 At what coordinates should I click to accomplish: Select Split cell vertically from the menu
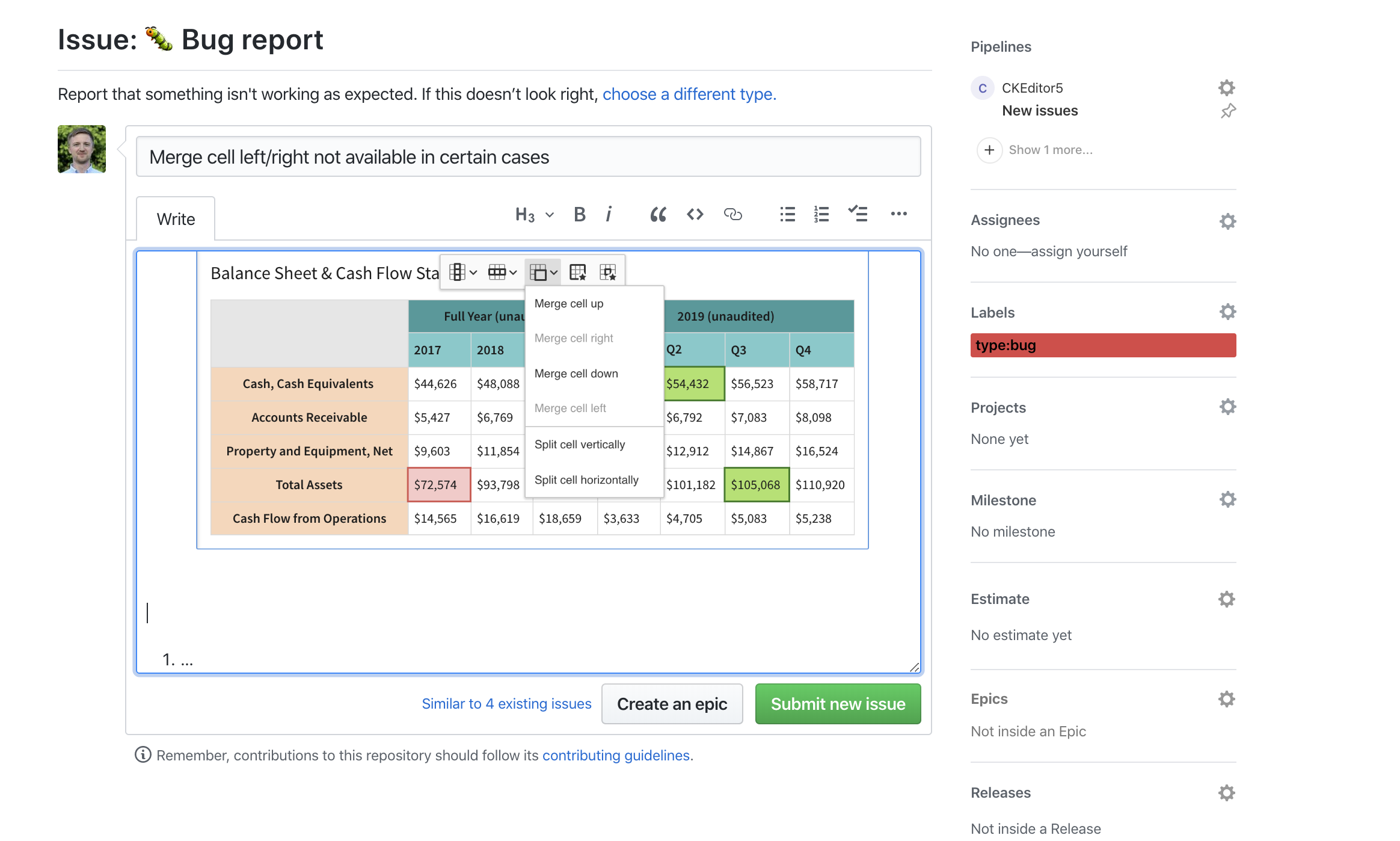(x=579, y=444)
